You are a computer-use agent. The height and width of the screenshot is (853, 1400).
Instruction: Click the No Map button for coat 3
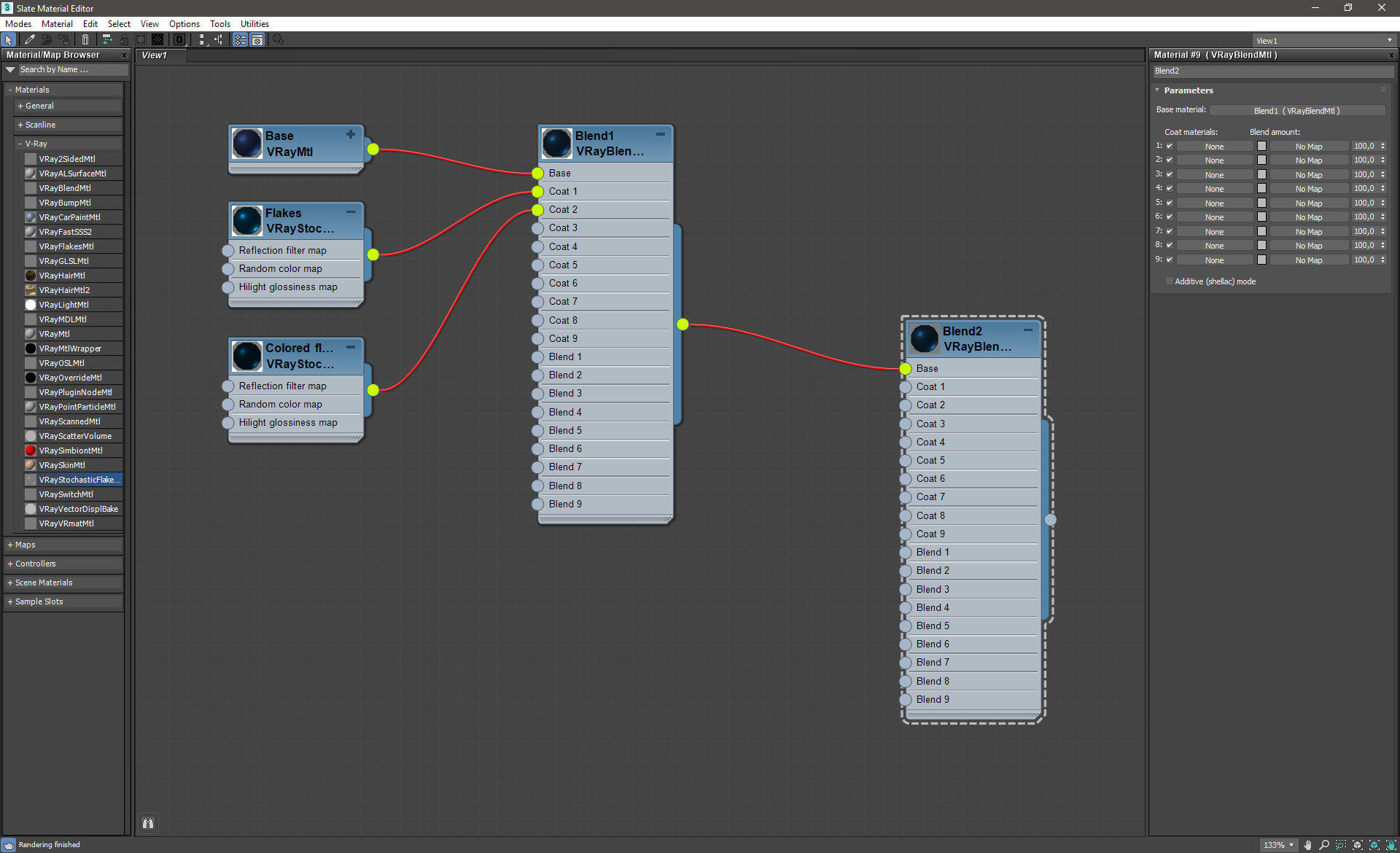pos(1308,175)
